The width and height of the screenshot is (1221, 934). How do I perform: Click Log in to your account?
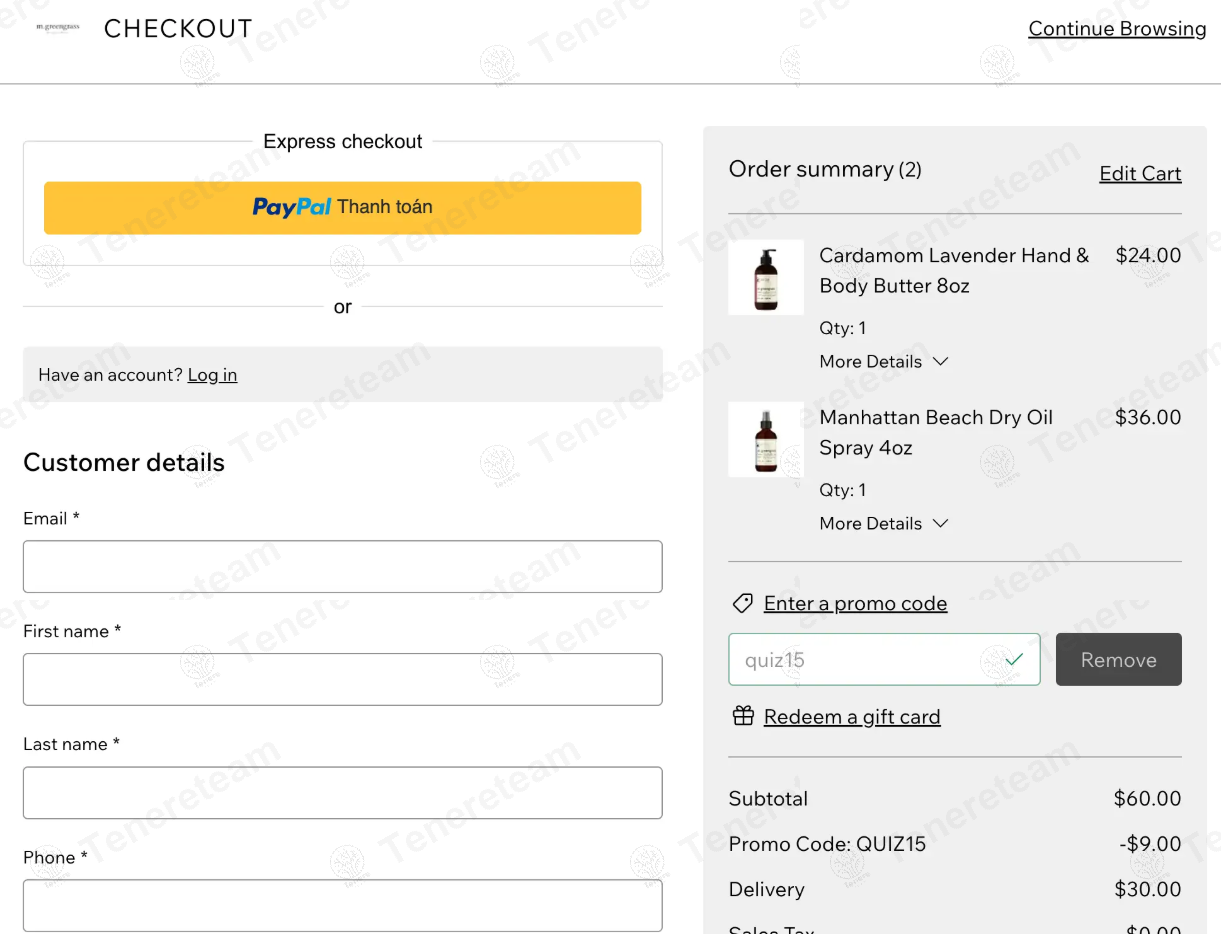(212, 375)
